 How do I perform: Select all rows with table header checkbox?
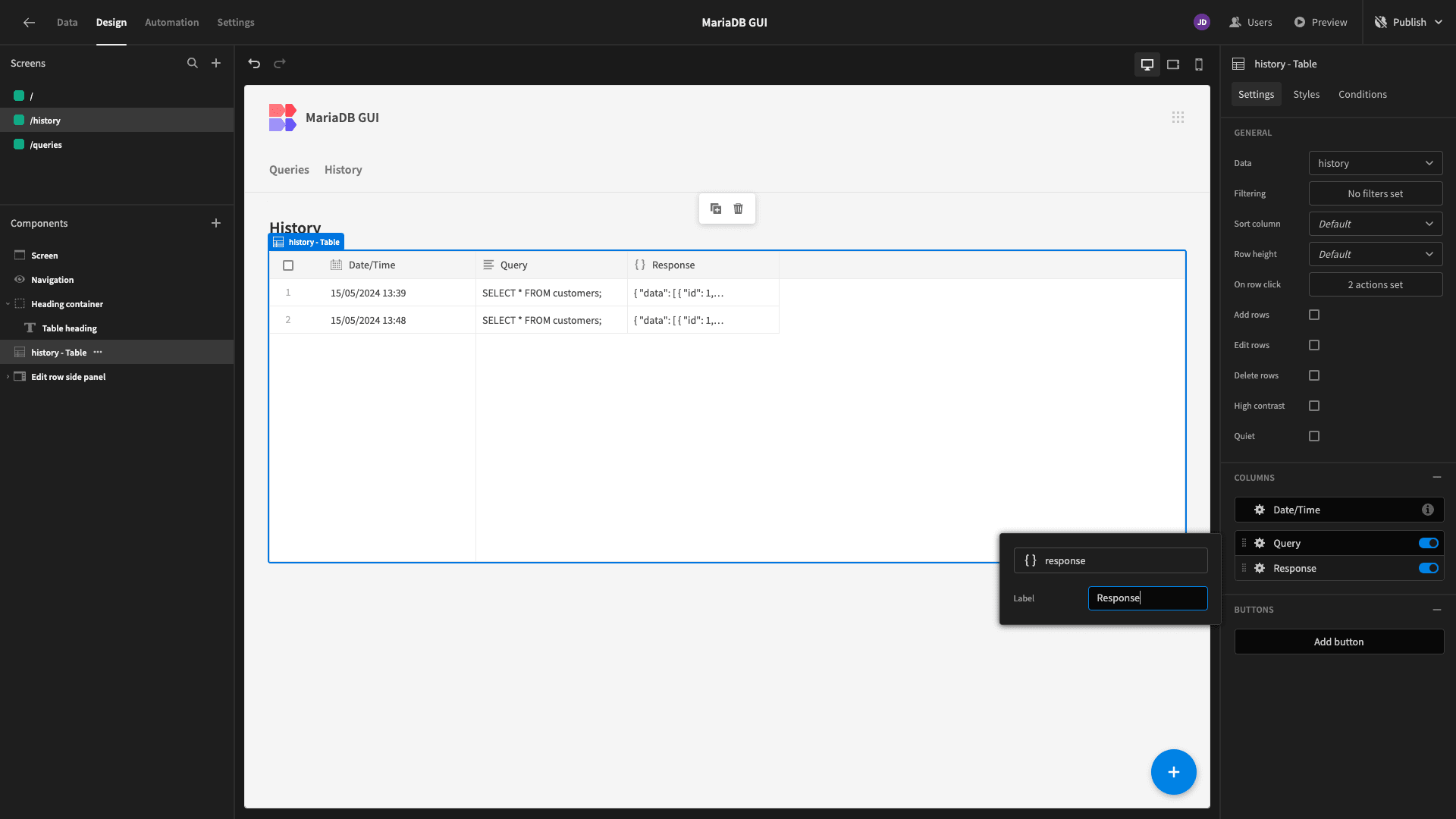coord(288,265)
